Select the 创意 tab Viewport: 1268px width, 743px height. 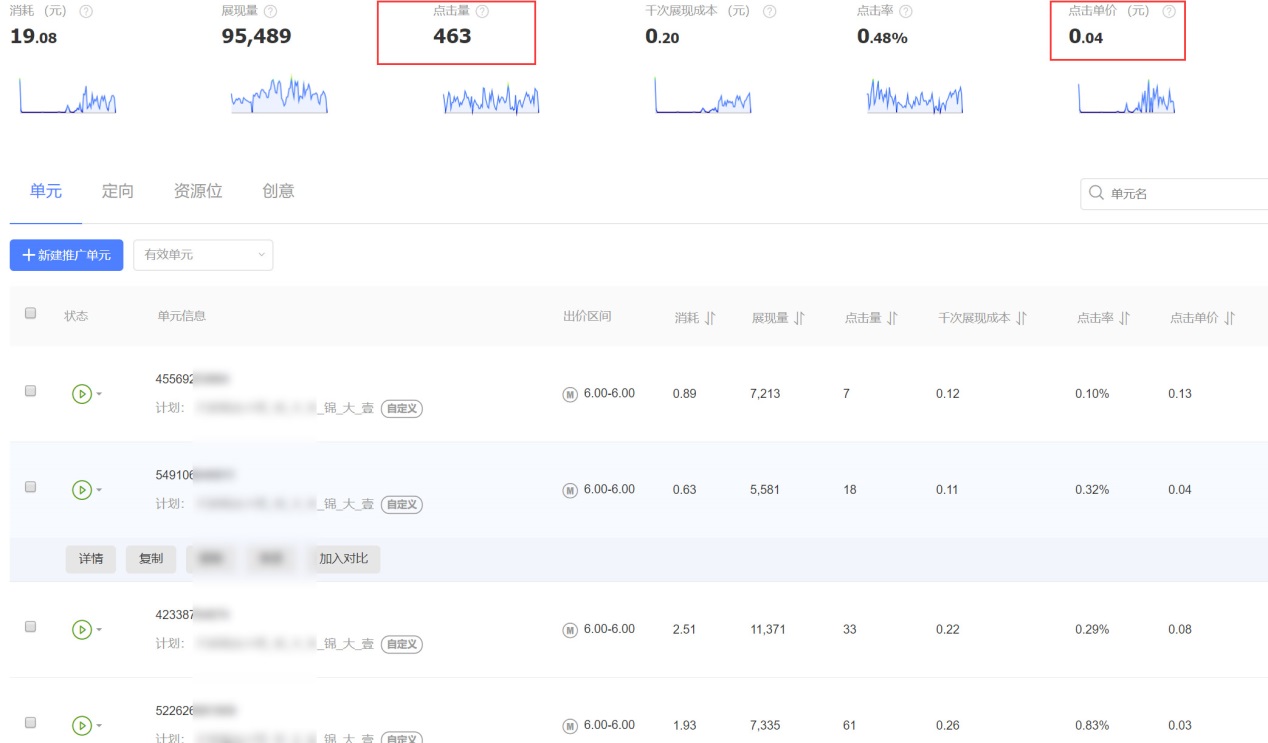[278, 191]
